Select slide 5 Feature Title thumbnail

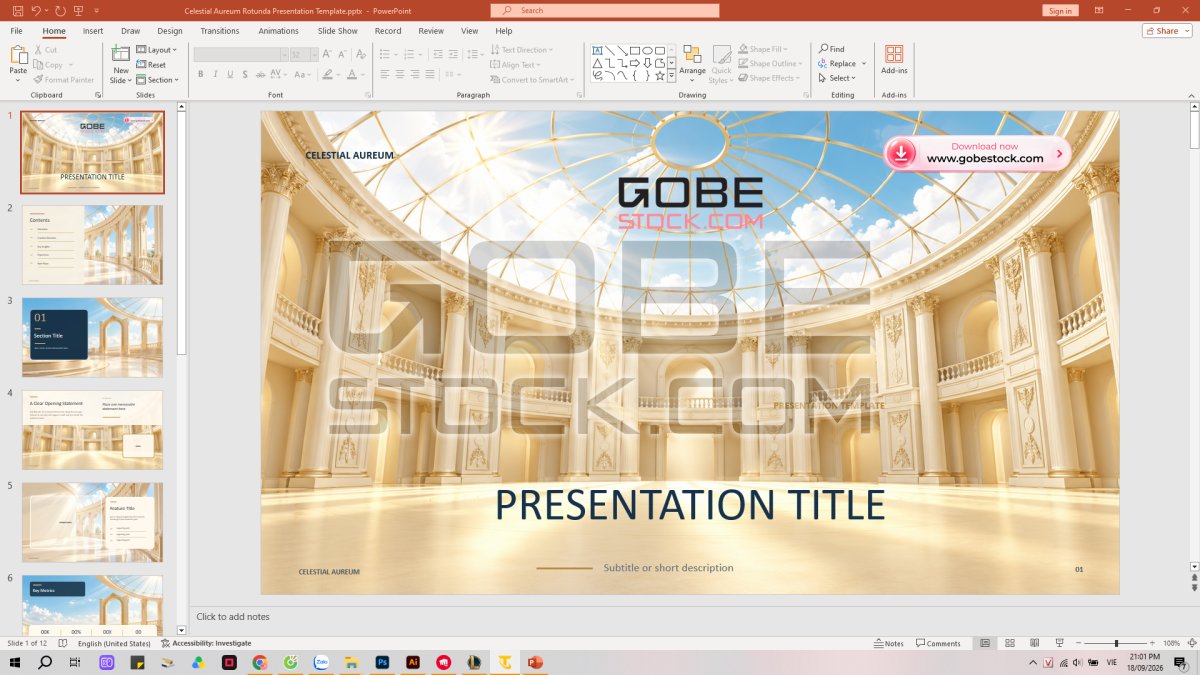(x=92, y=522)
